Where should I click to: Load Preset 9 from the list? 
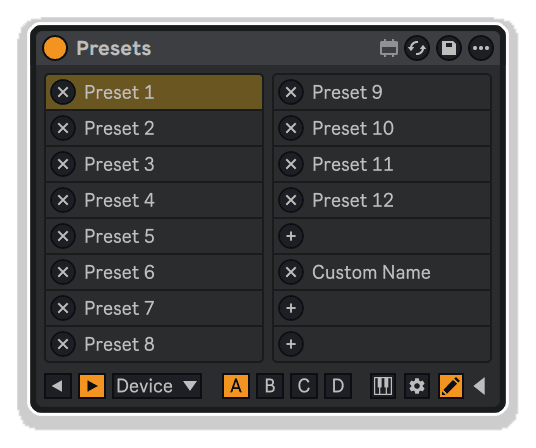pos(382,92)
